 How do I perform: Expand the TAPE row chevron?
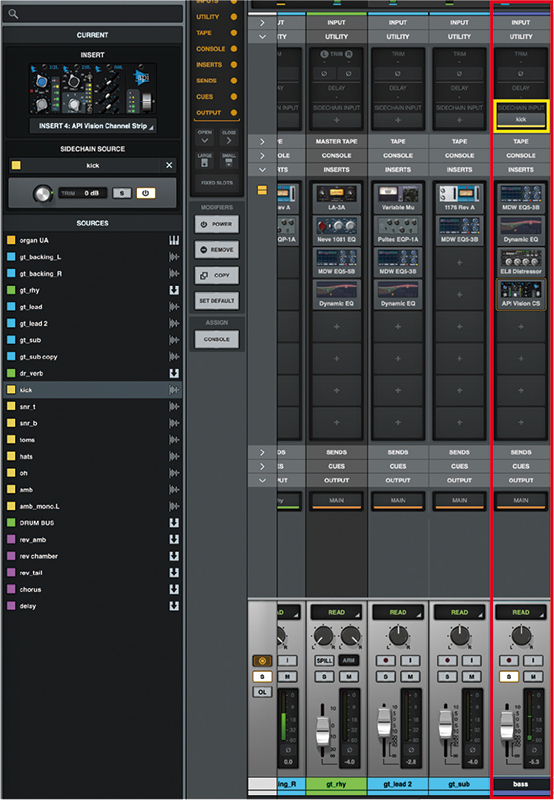point(262,141)
